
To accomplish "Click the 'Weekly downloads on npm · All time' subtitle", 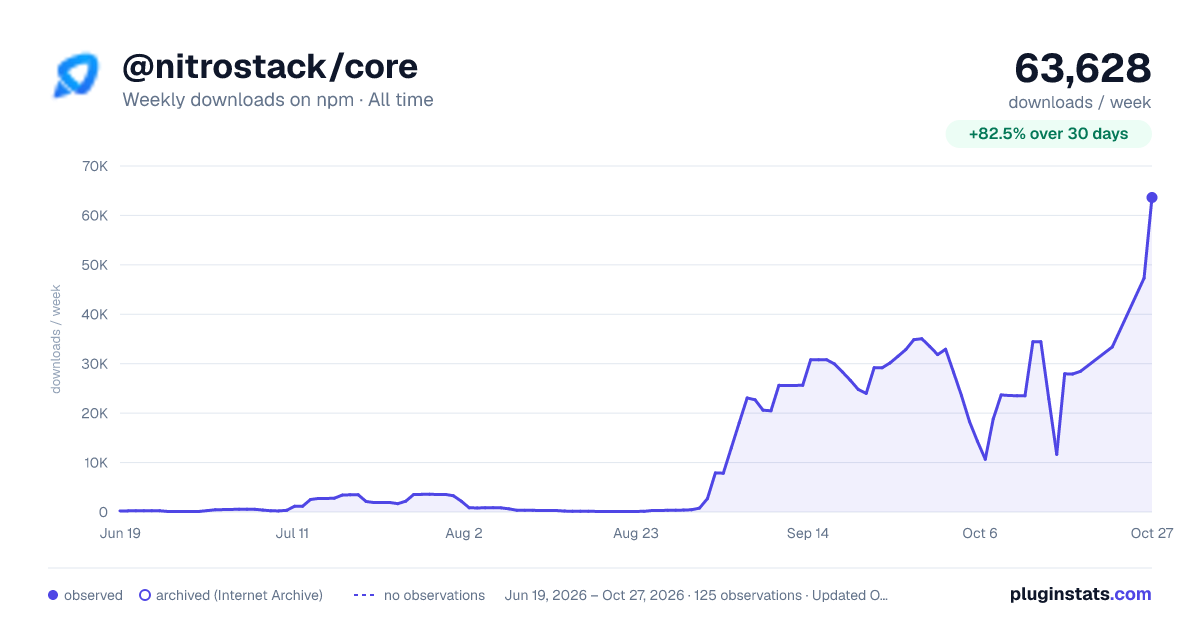I will pyautogui.click(x=278, y=100).
